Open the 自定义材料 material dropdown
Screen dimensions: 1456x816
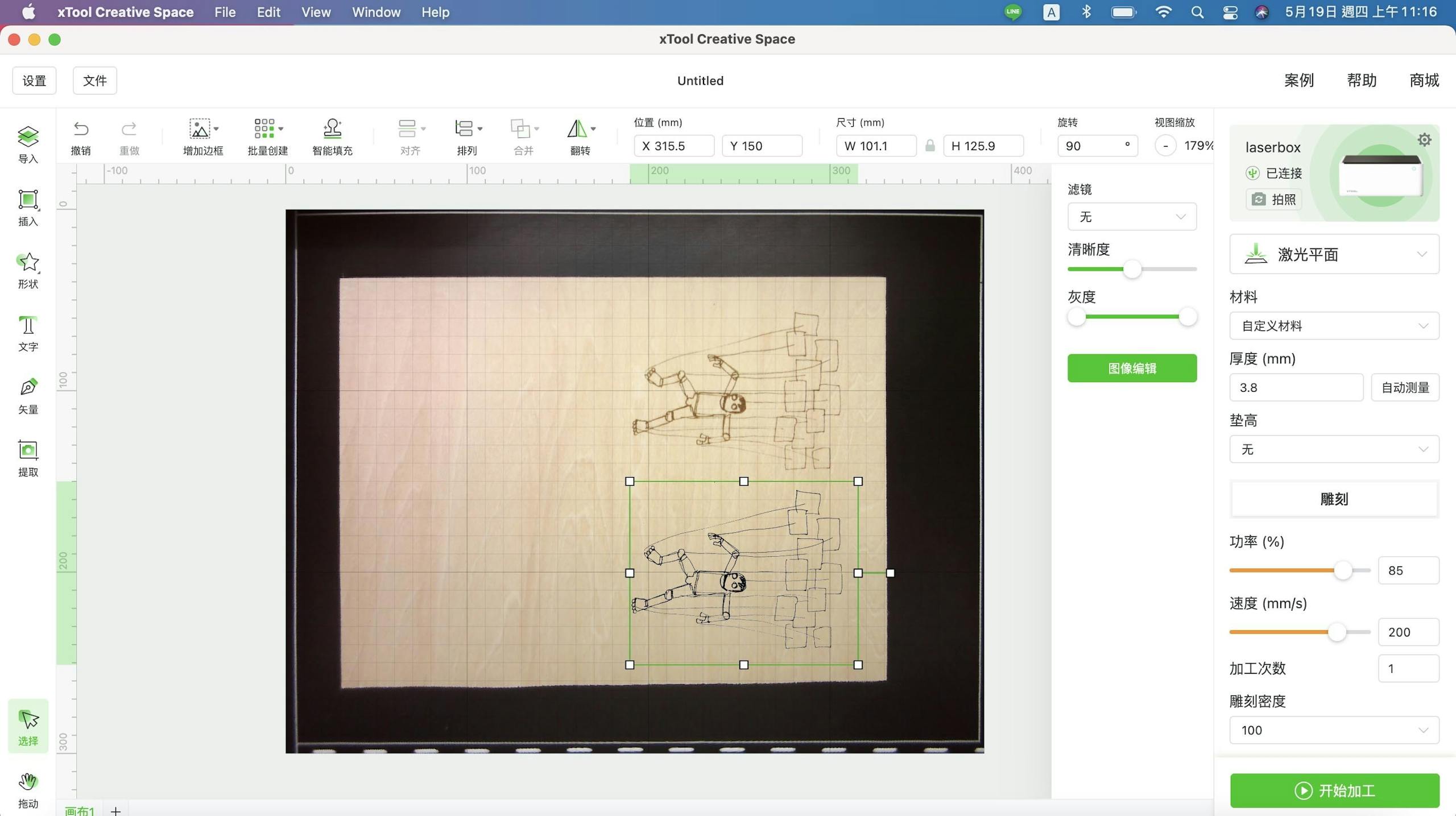click(1334, 326)
